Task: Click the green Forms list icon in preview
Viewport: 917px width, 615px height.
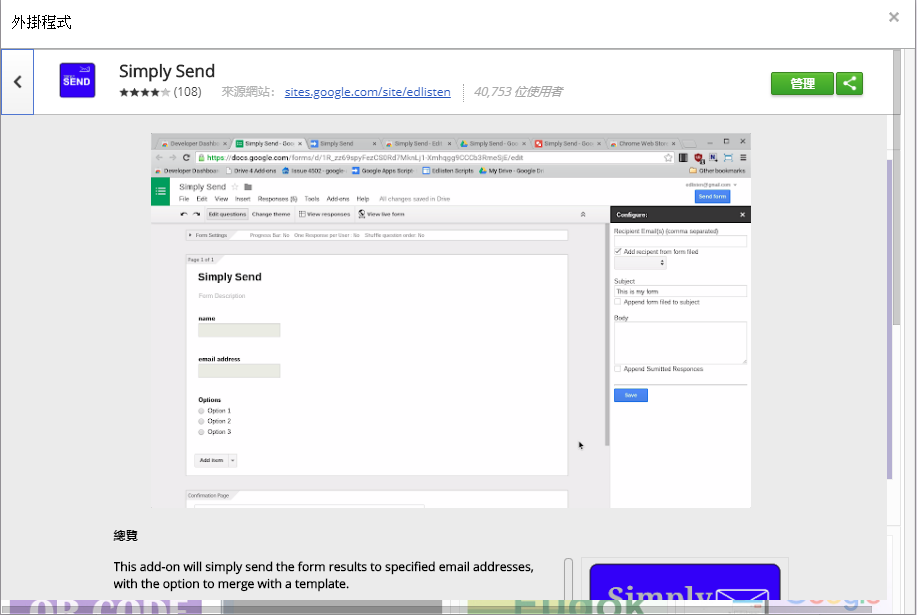Action: click(x=160, y=191)
